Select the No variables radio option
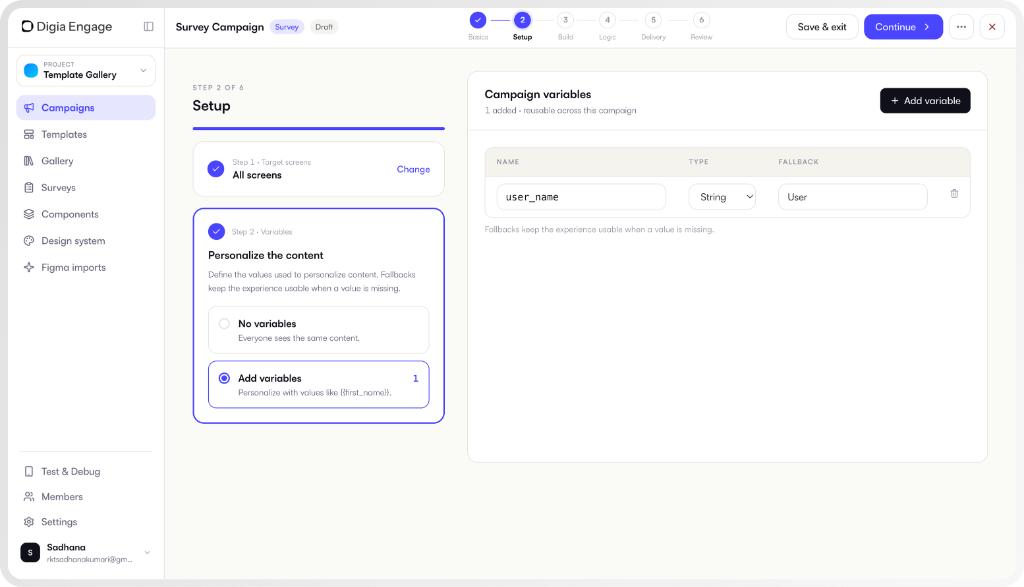The width and height of the screenshot is (1024, 587). tap(224, 324)
